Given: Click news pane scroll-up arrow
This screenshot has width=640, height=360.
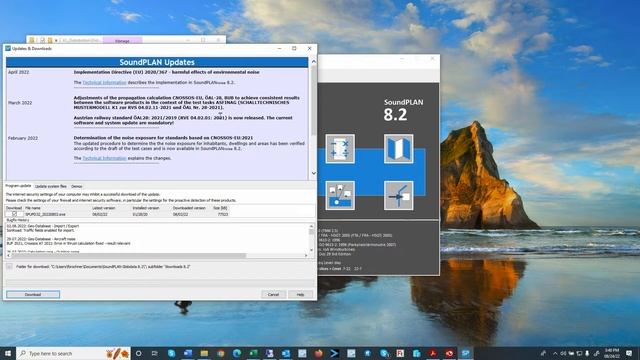Looking at the screenshot, I should click(x=313, y=62).
